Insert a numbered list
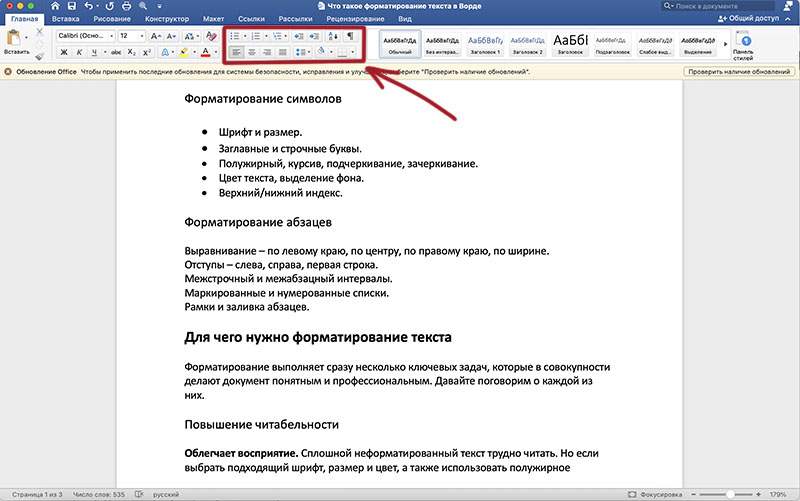The width and height of the screenshot is (800, 501). click(256, 36)
